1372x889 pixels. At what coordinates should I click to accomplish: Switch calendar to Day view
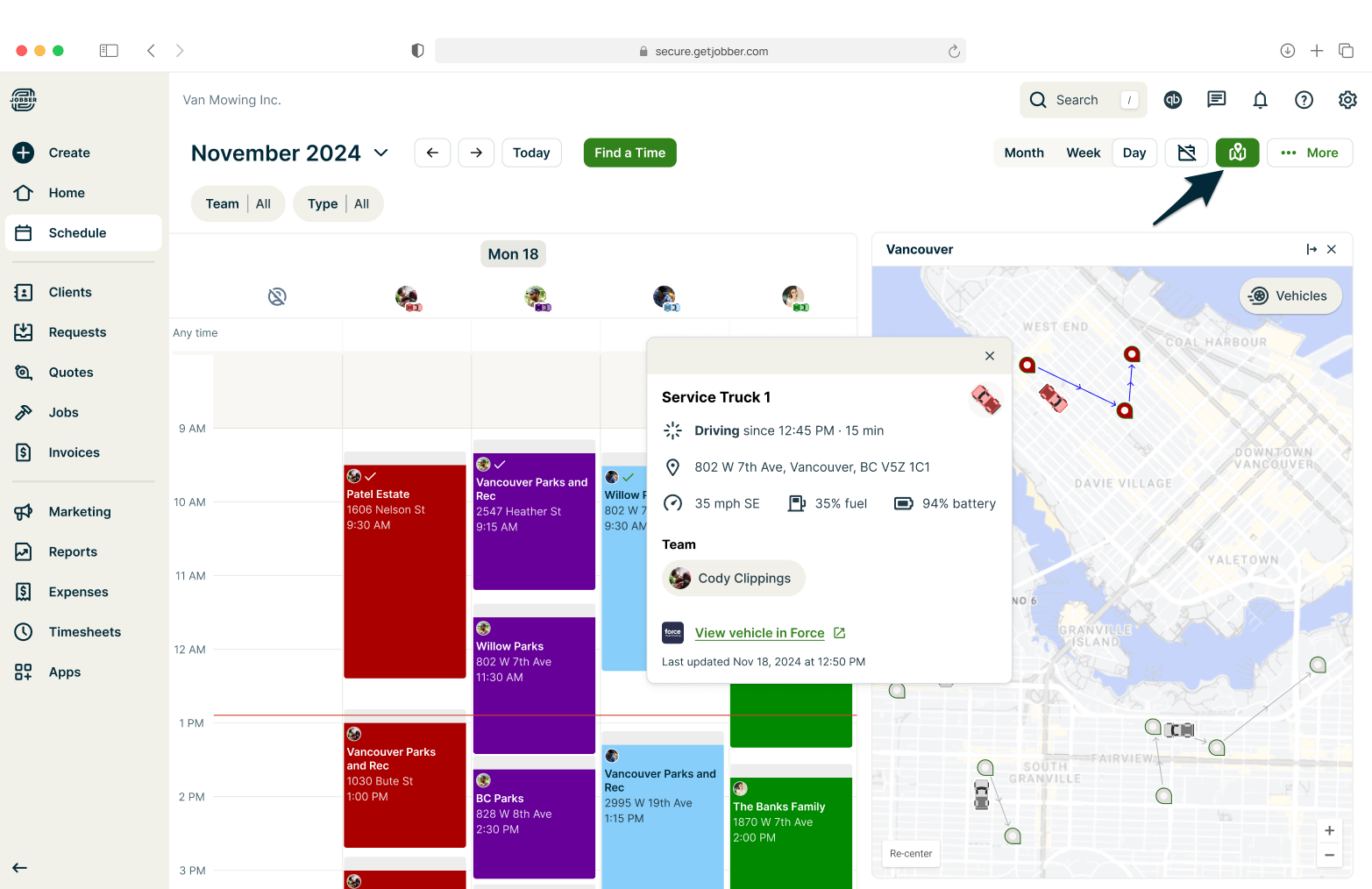click(x=1134, y=153)
